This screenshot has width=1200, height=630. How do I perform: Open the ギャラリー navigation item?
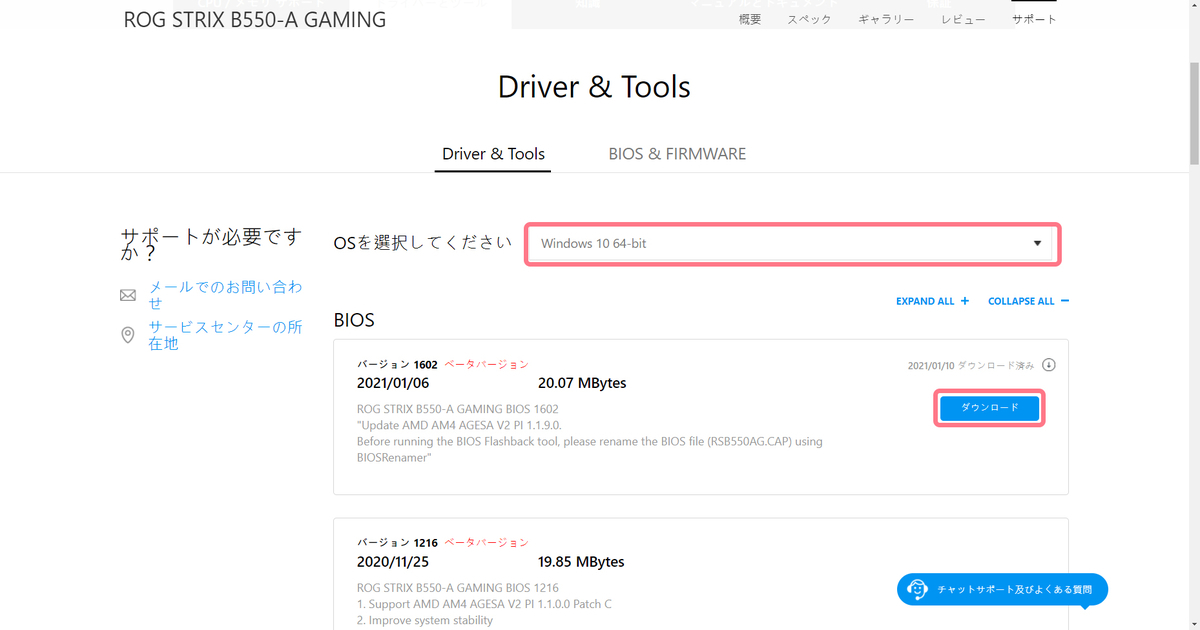[x=886, y=19]
